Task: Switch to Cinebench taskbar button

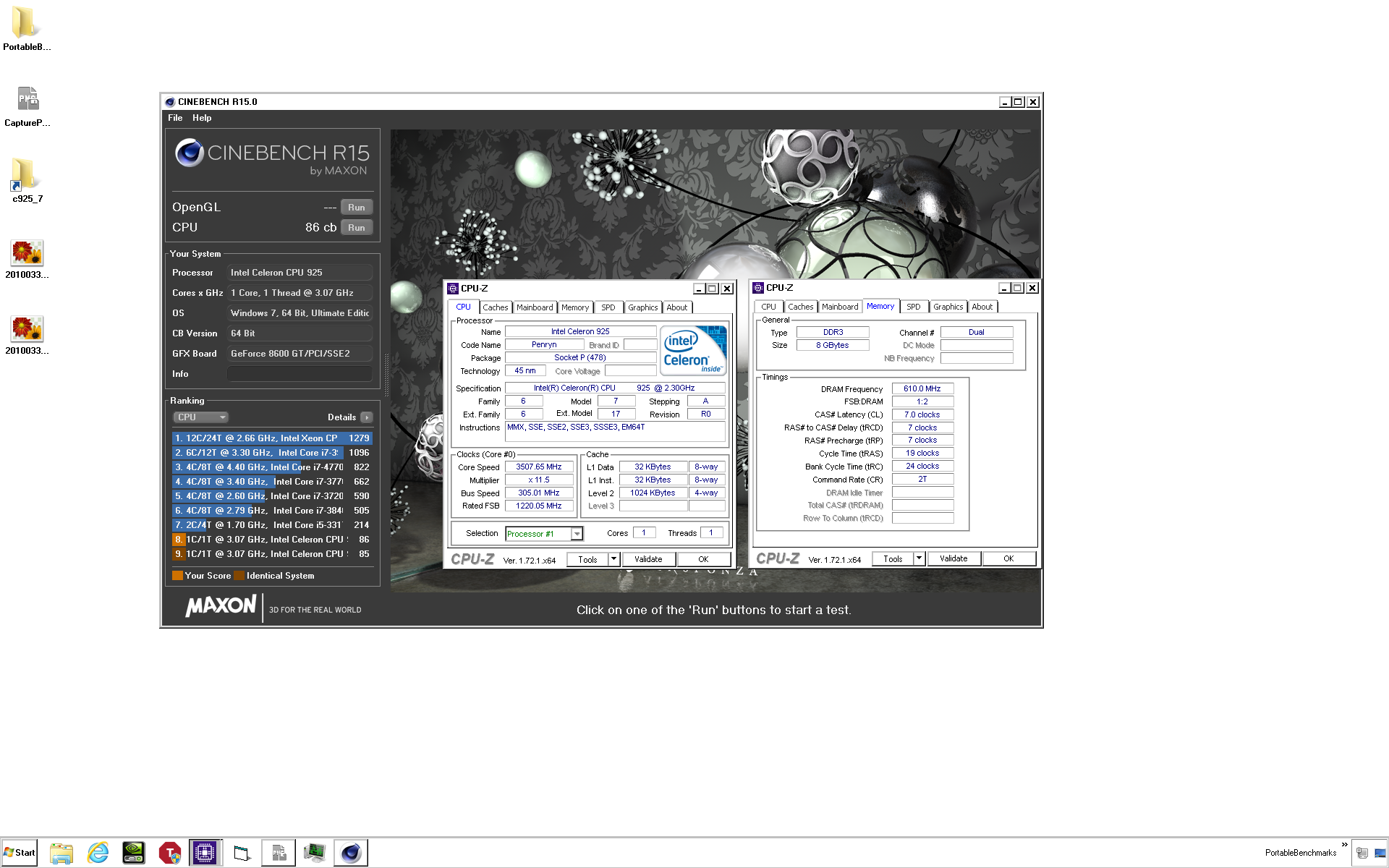Action: (351, 853)
